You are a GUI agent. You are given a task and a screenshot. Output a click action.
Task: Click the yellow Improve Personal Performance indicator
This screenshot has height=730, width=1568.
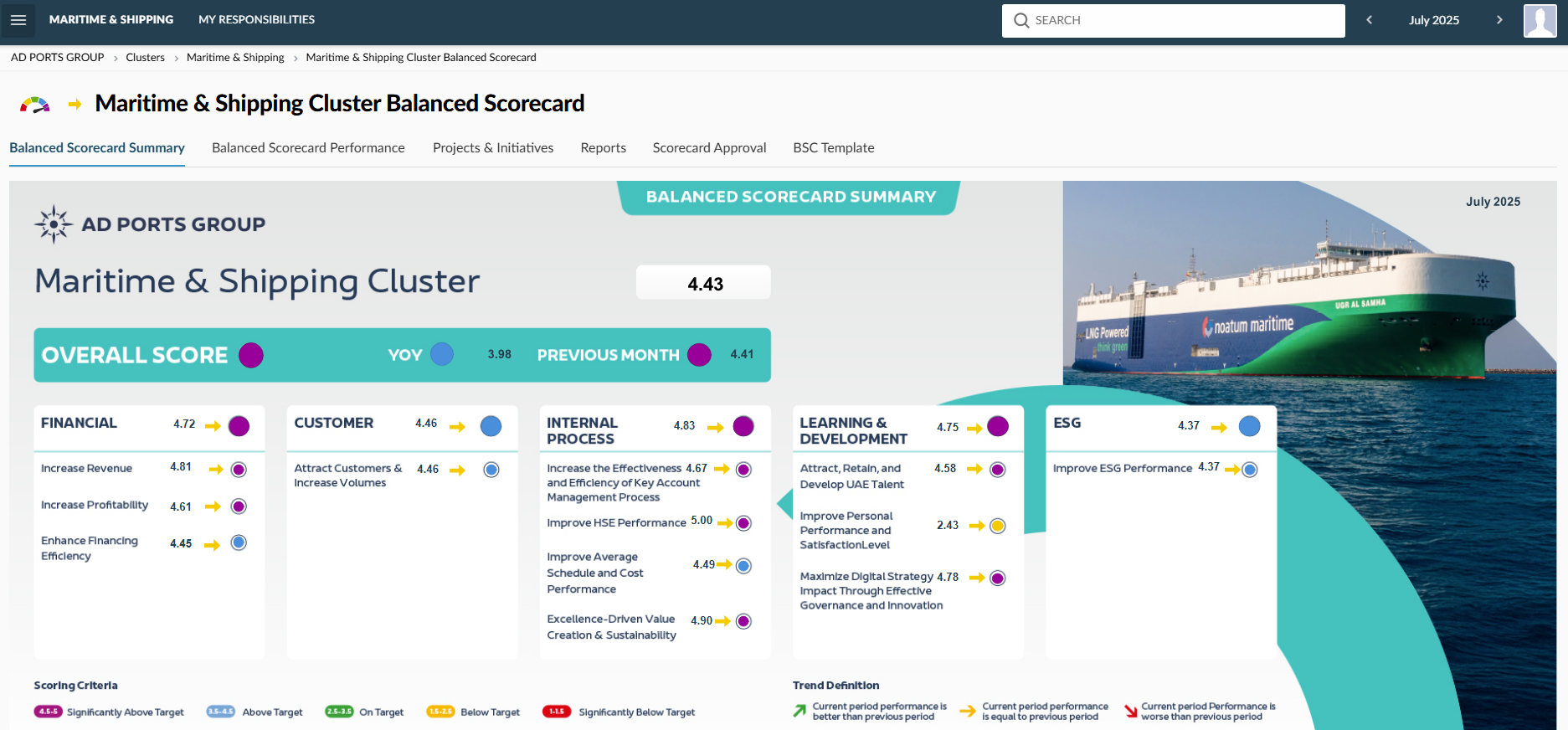click(x=997, y=526)
